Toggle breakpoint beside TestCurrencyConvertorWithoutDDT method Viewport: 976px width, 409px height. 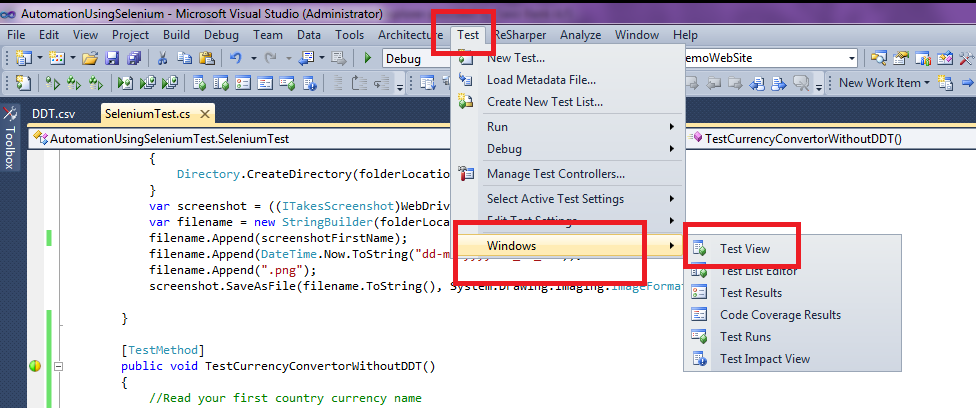click(x=35, y=366)
